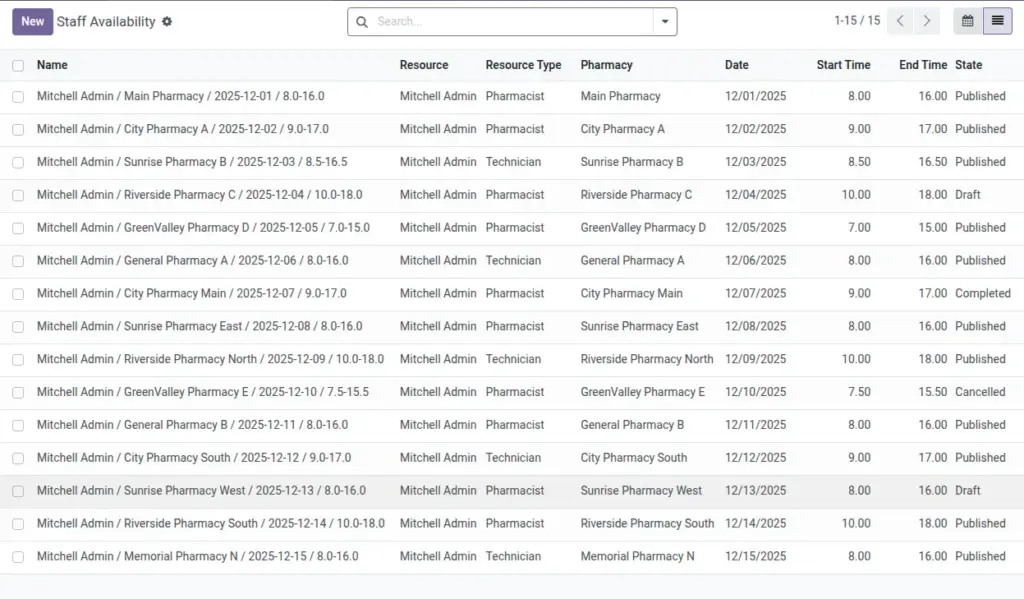Open the settings gear beside Staff Availability

tap(167, 22)
